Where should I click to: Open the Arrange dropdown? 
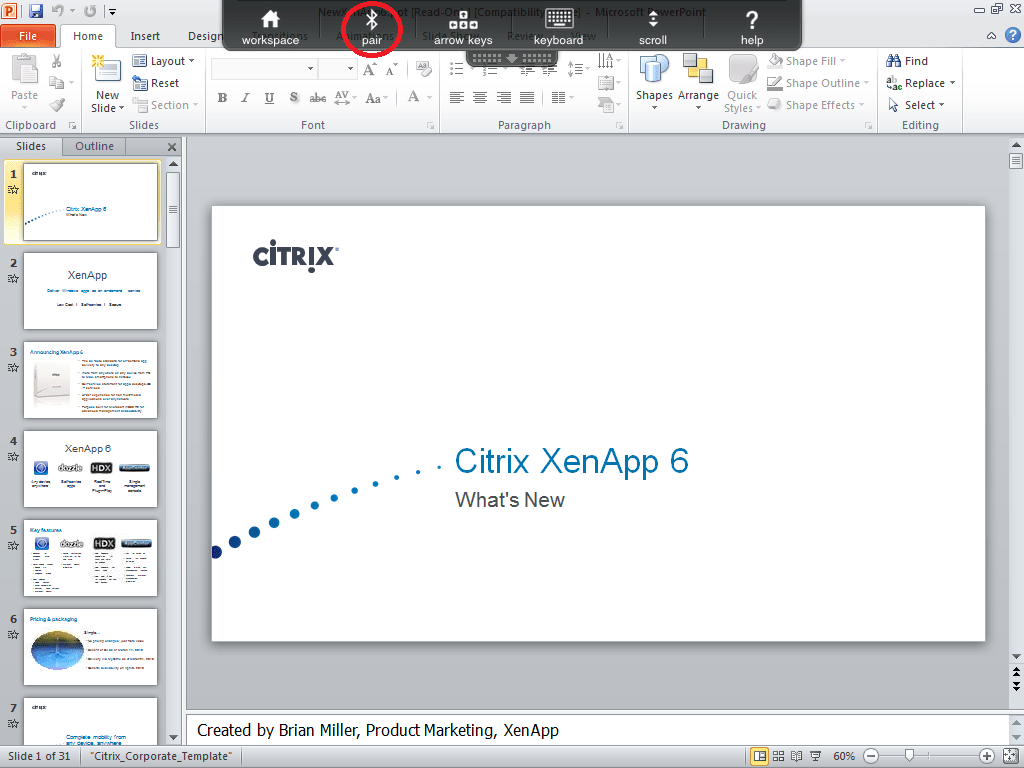[x=698, y=82]
